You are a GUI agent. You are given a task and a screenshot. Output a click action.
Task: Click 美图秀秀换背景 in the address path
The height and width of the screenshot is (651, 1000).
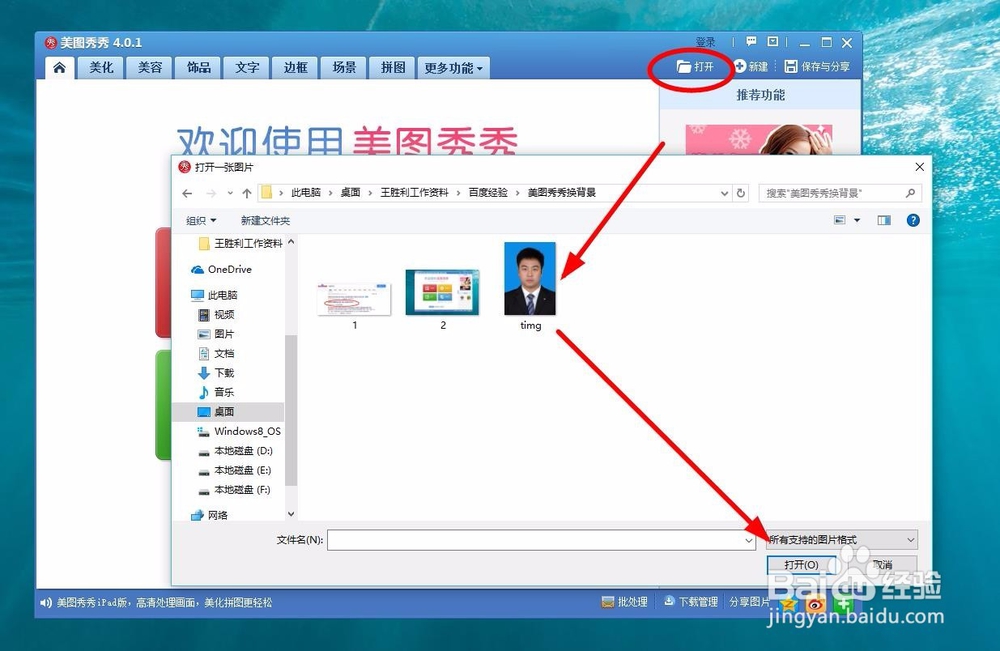click(x=561, y=193)
